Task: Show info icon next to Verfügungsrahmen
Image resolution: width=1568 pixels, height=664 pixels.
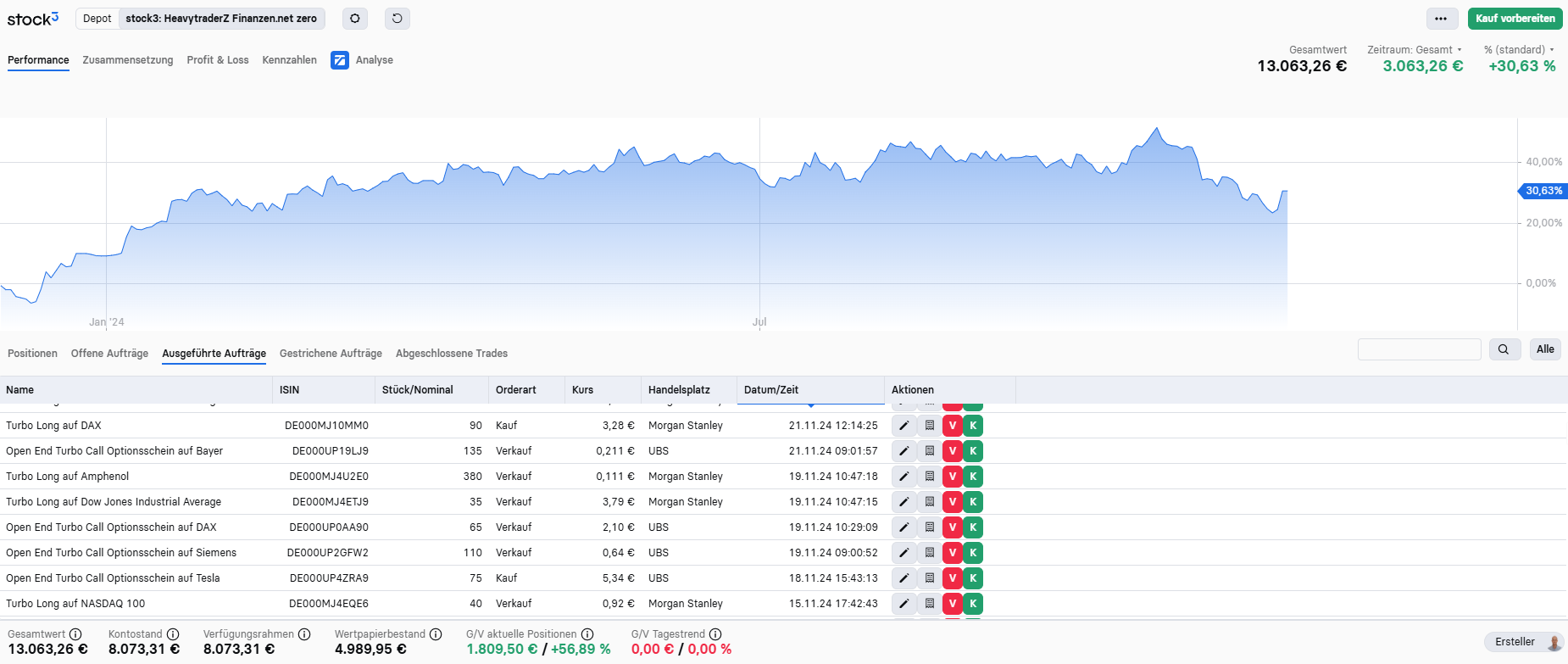Action: tap(304, 634)
